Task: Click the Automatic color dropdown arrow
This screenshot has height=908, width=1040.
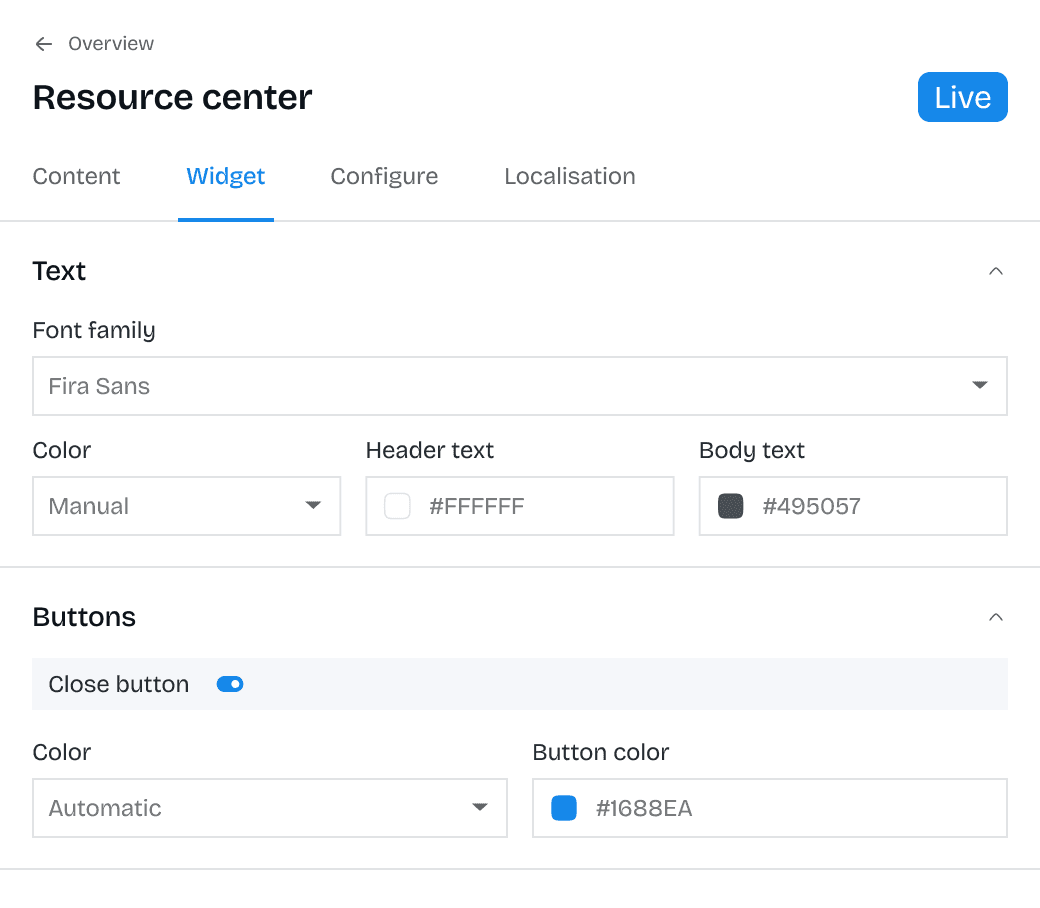Action: pyautogui.click(x=479, y=808)
